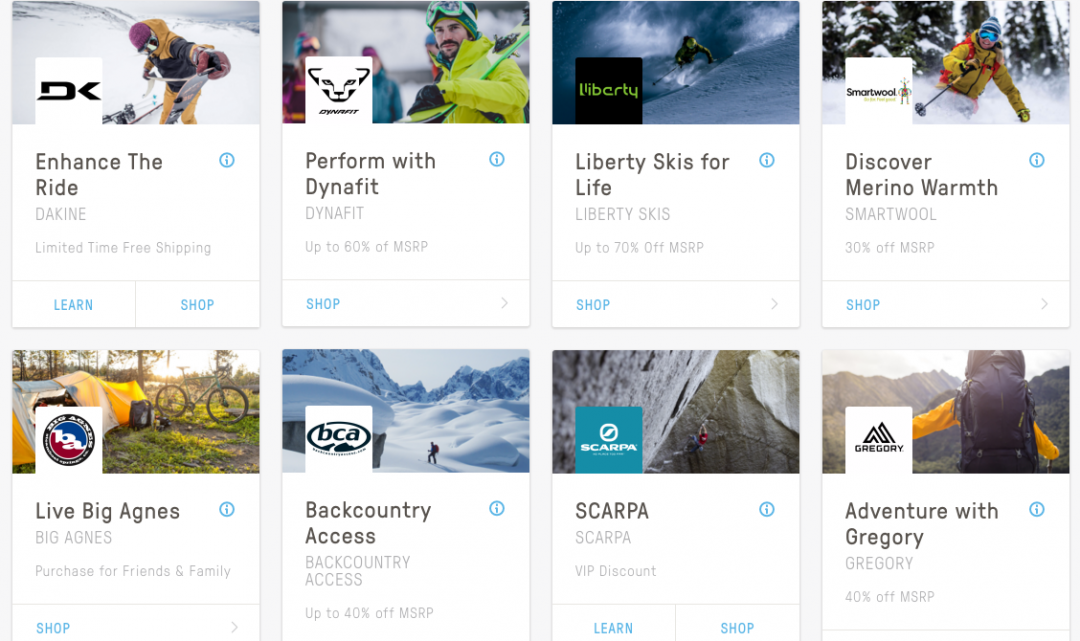This screenshot has height=641, width=1080.
Task: Click the info icon on Dakine card
Action: coord(227,160)
